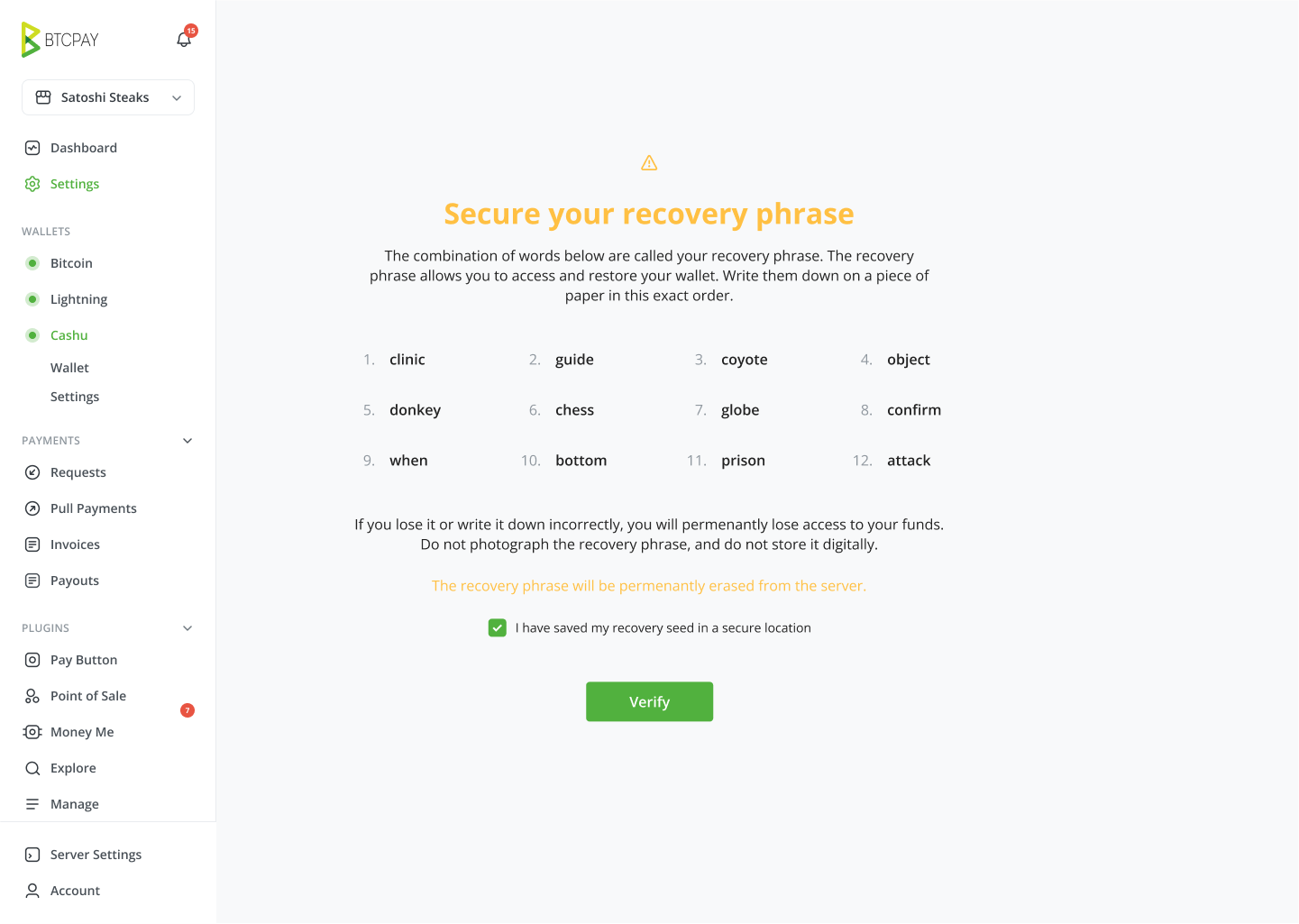The height and width of the screenshot is (924, 1299).
Task: Click the Settings gear icon
Action: pyautogui.click(x=32, y=184)
